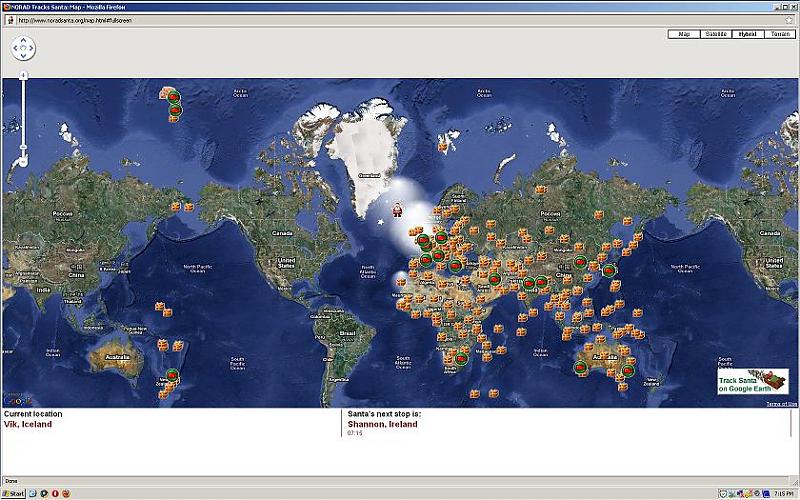Screen dimensions: 800x500
Task: Open the Terms of Use link
Action: pyautogui.click(x=781, y=404)
